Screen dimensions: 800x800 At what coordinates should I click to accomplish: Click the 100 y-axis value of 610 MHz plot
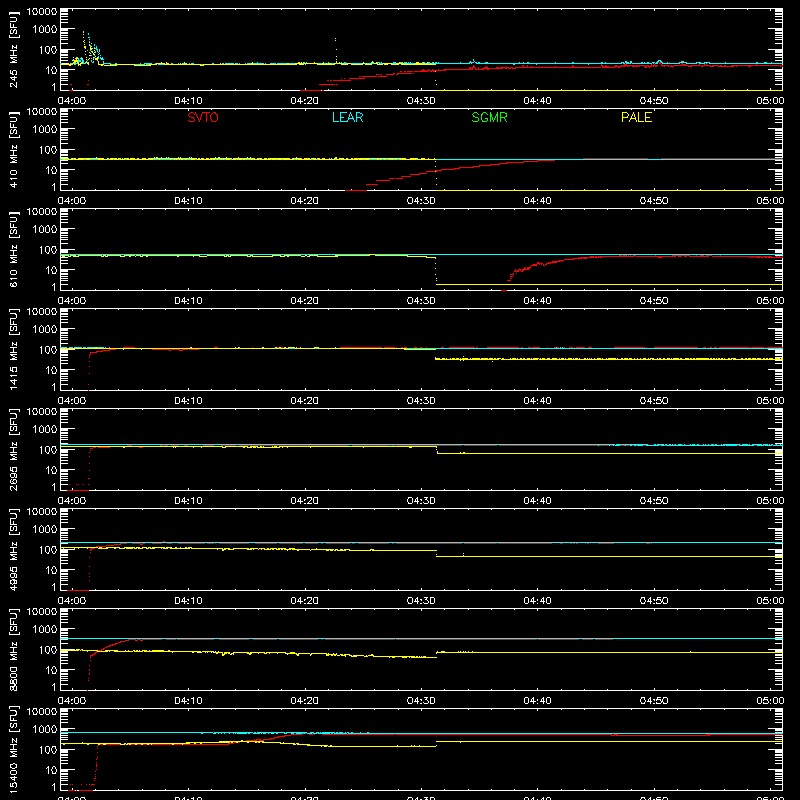48,250
